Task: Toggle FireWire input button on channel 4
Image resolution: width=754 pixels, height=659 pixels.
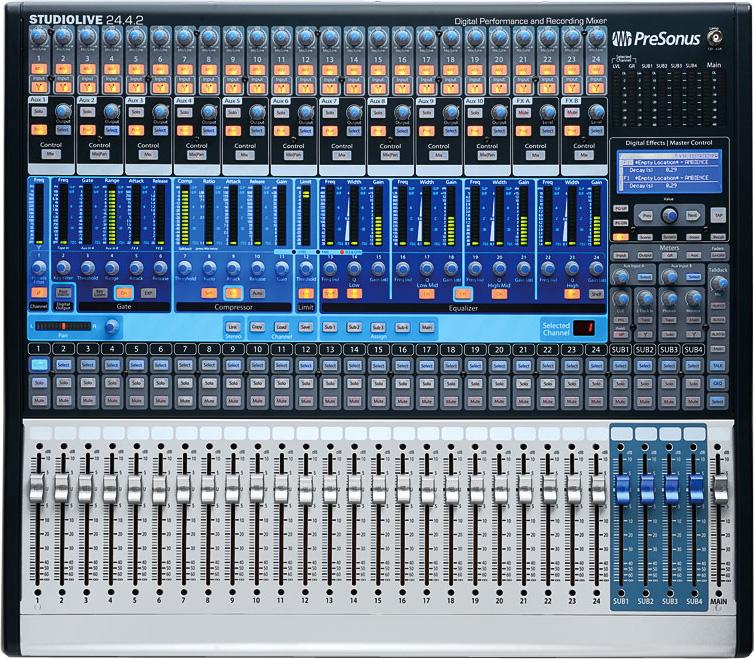Action: [112, 88]
